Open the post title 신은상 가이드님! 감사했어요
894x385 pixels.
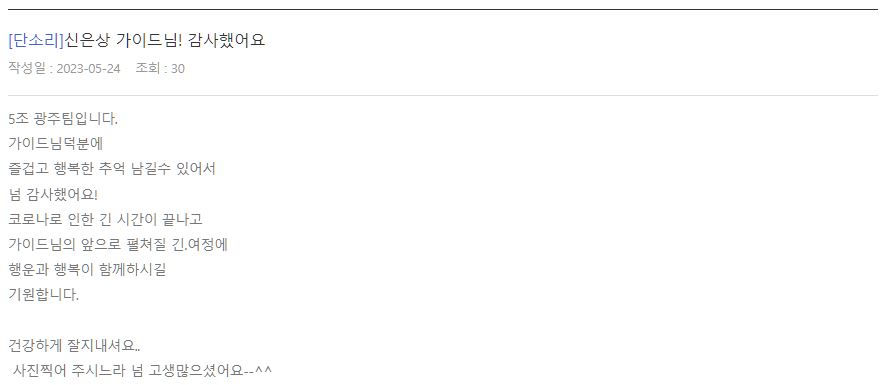pyautogui.click(x=165, y=40)
